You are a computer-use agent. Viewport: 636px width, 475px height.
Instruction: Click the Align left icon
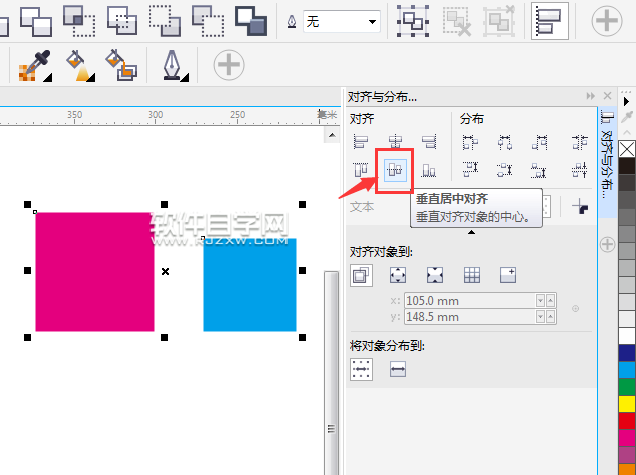(361, 142)
